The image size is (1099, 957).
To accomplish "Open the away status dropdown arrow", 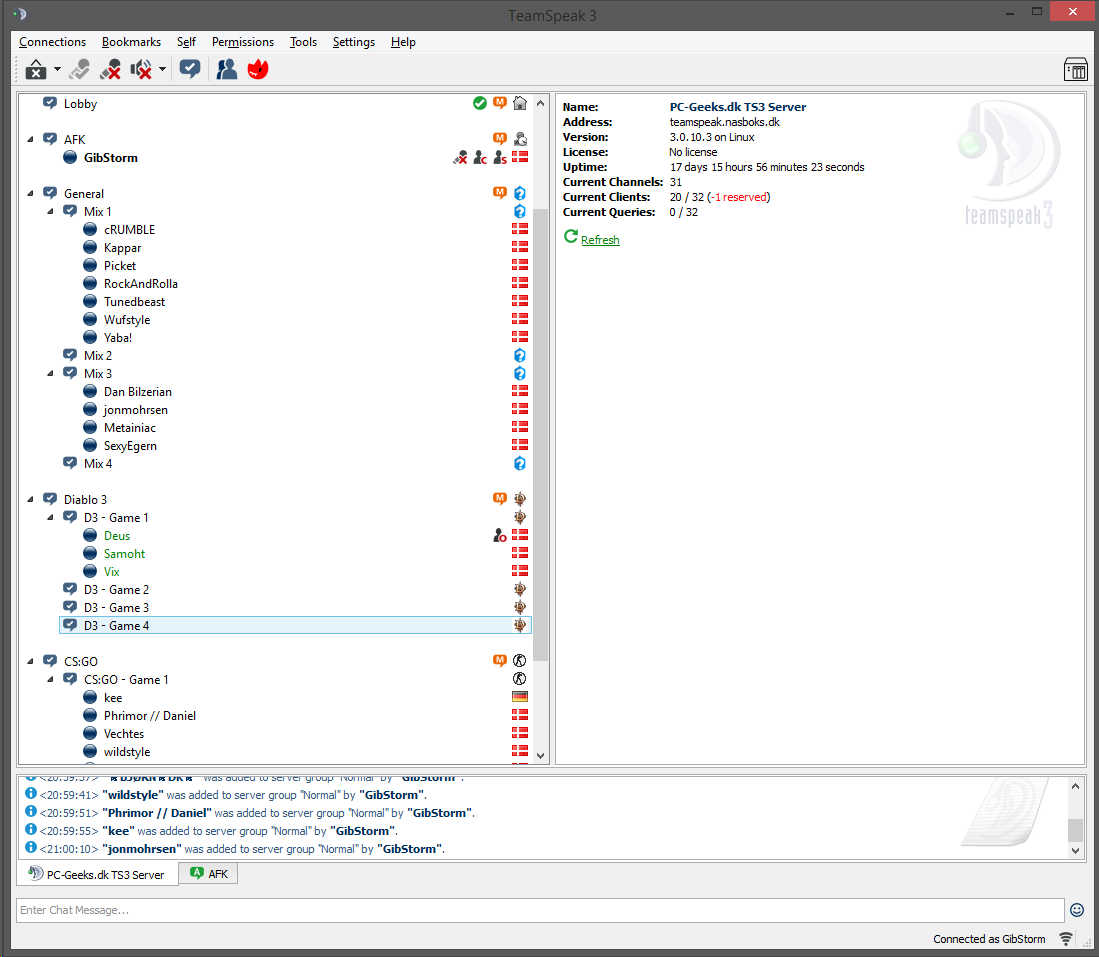I will point(57,69).
